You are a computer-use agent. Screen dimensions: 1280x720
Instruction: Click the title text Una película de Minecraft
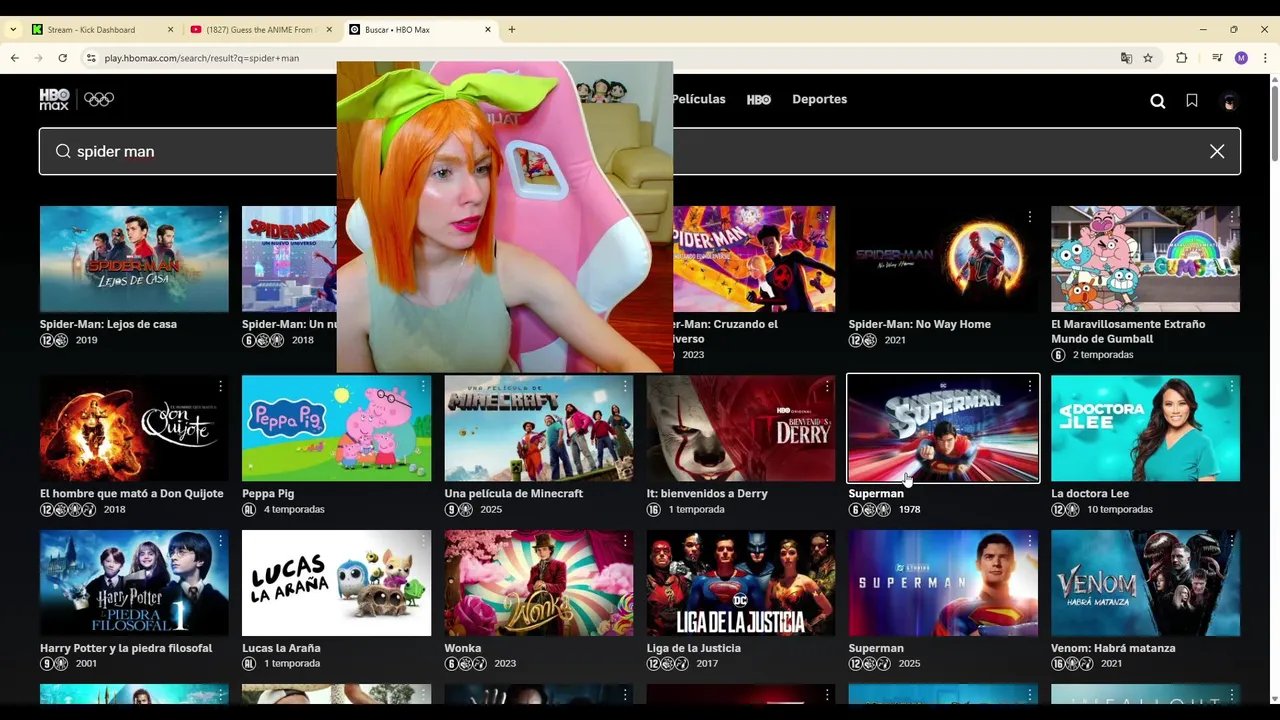(x=513, y=493)
